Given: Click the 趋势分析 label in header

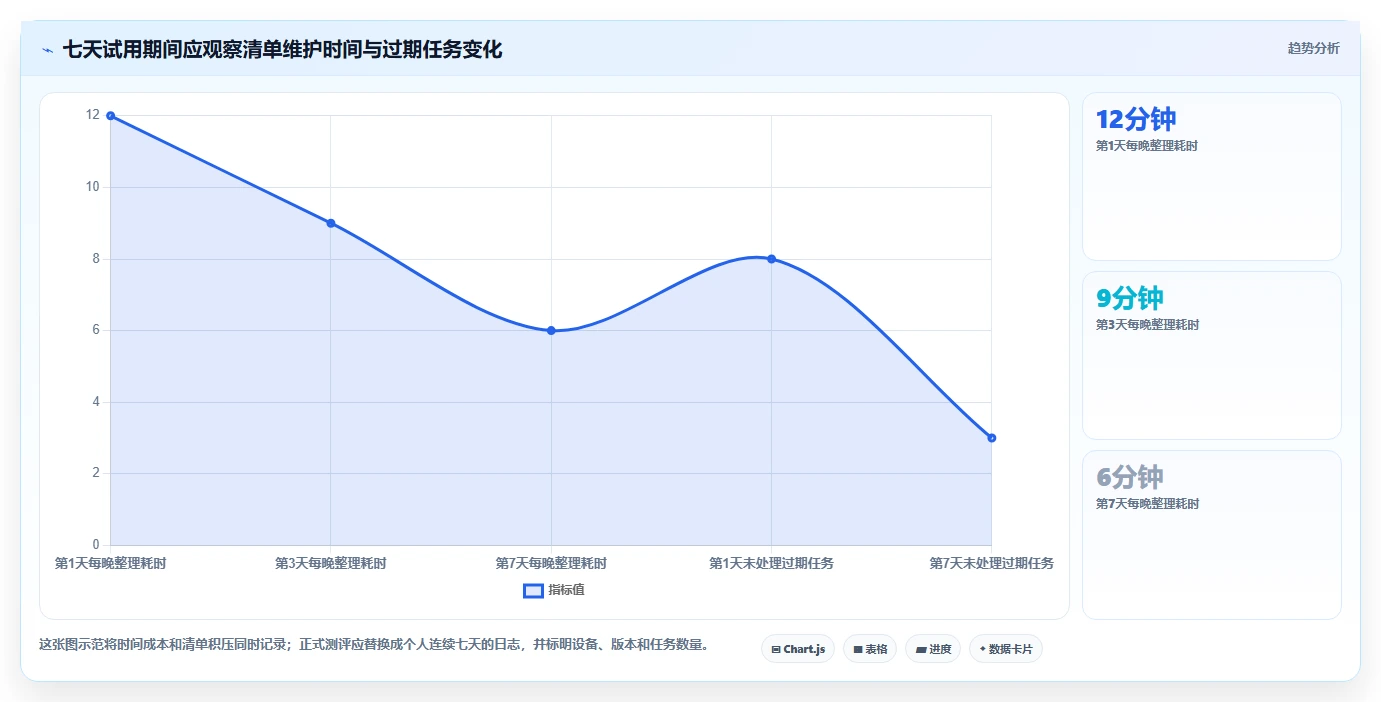Looking at the screenshot, I should [1313, 49].
